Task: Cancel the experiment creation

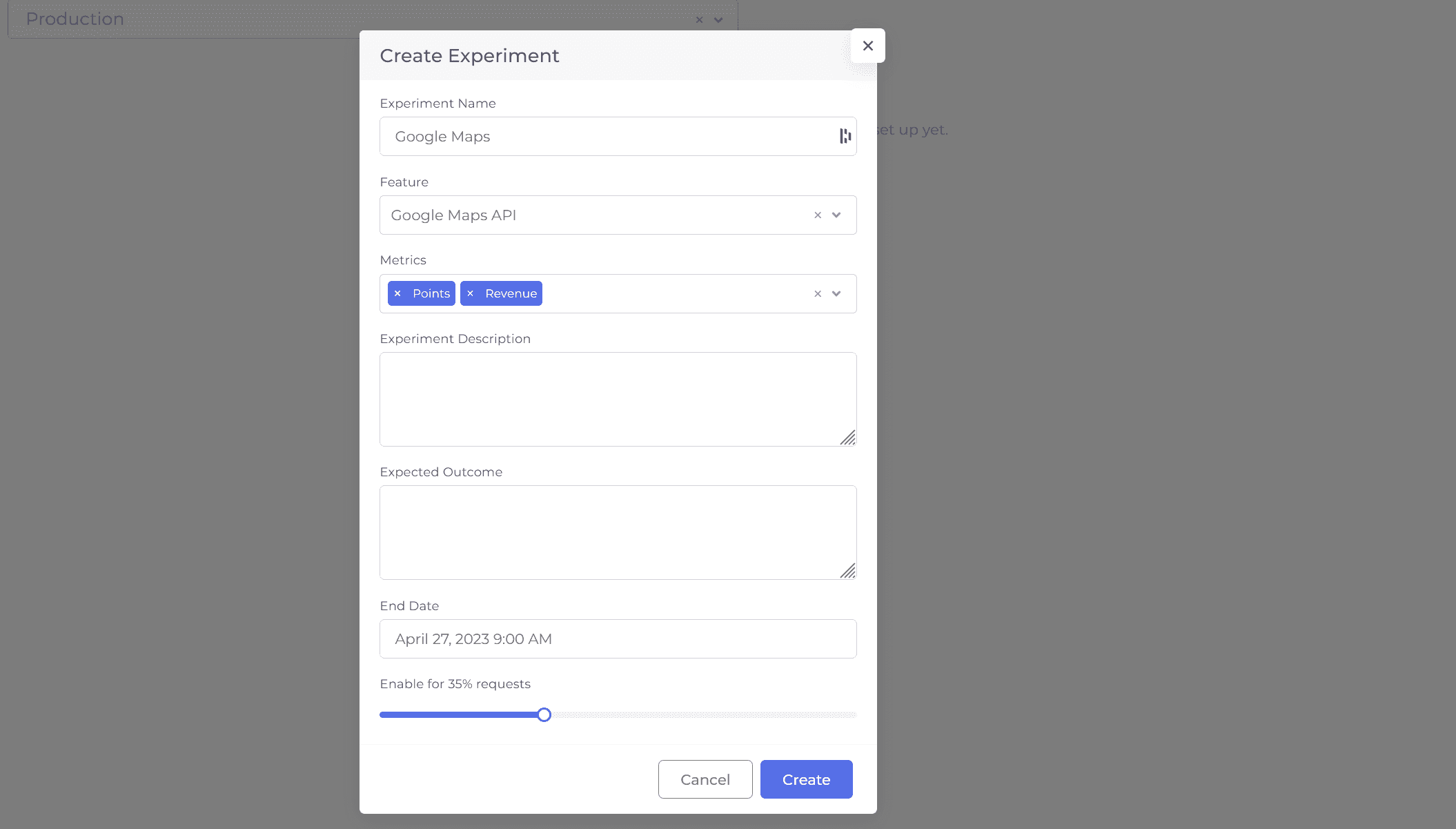Action: [705, 779]
